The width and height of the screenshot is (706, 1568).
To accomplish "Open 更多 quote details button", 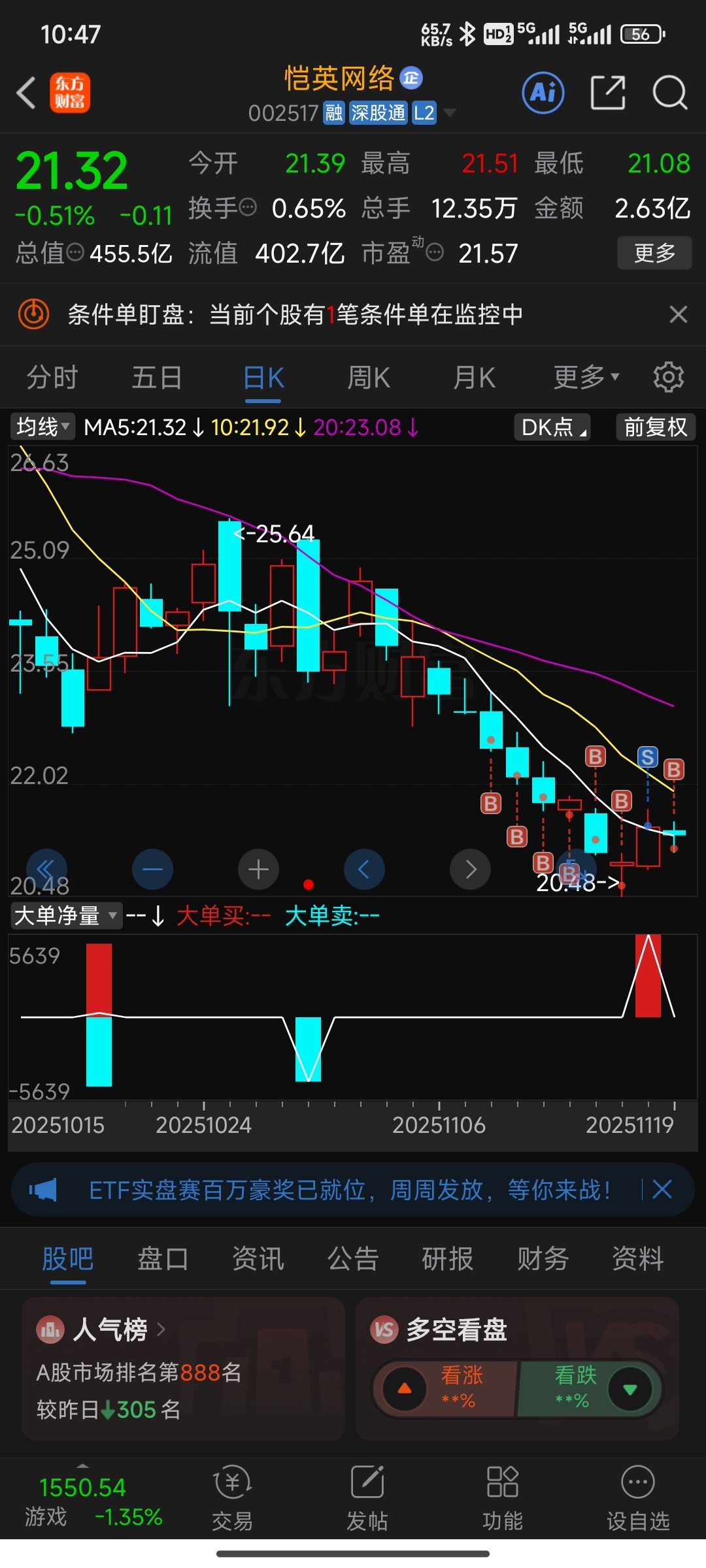I will click(x=654, y=253).
